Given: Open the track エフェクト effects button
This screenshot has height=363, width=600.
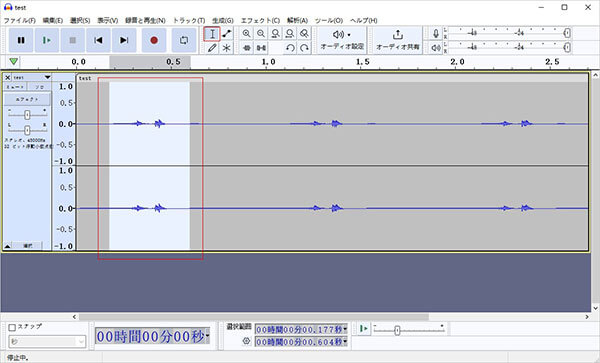Looking at the screenshot, I should 27,99.
